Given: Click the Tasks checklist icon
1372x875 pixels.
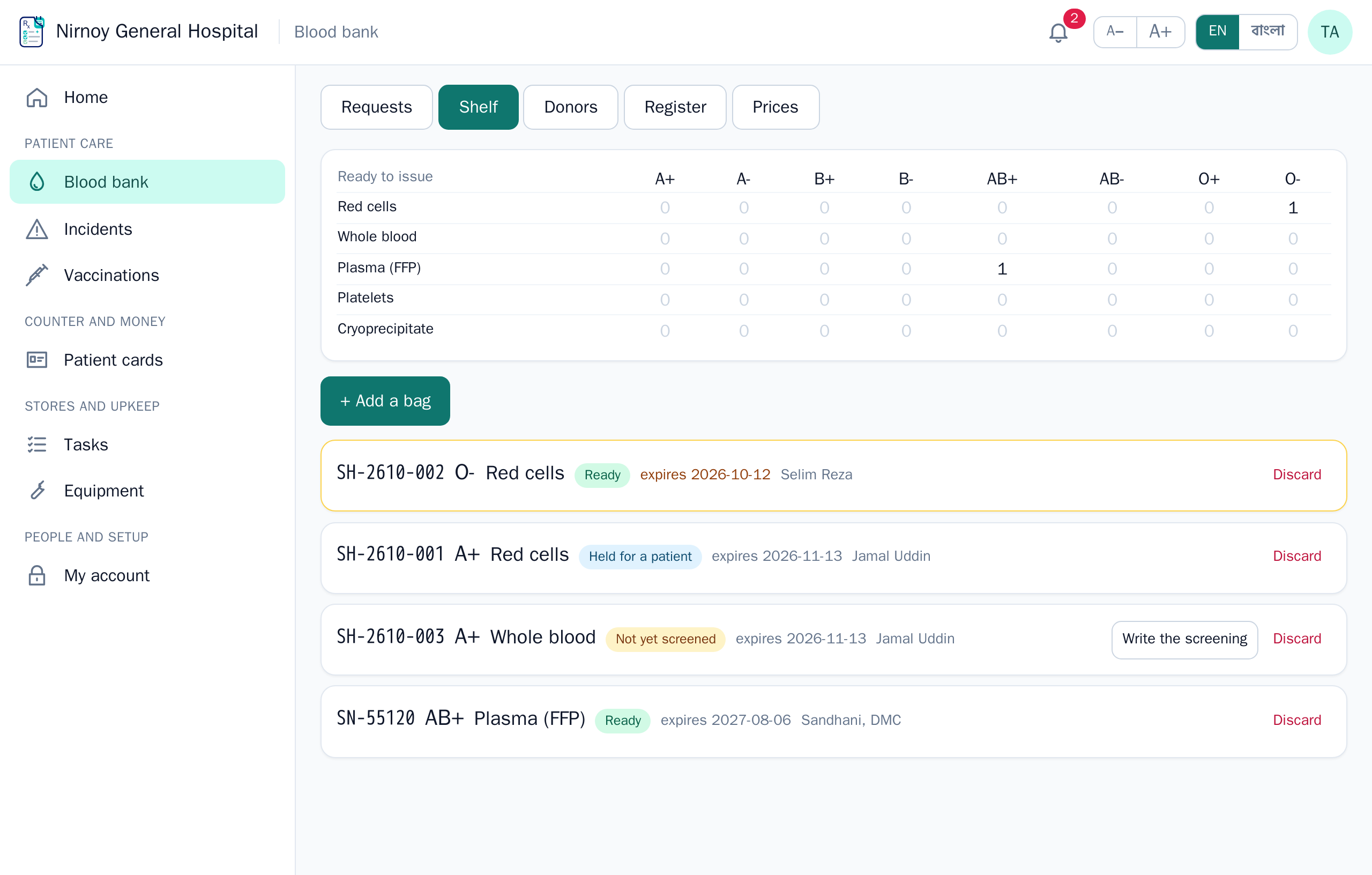Looking at the screenshot, I should coord(37,444).
